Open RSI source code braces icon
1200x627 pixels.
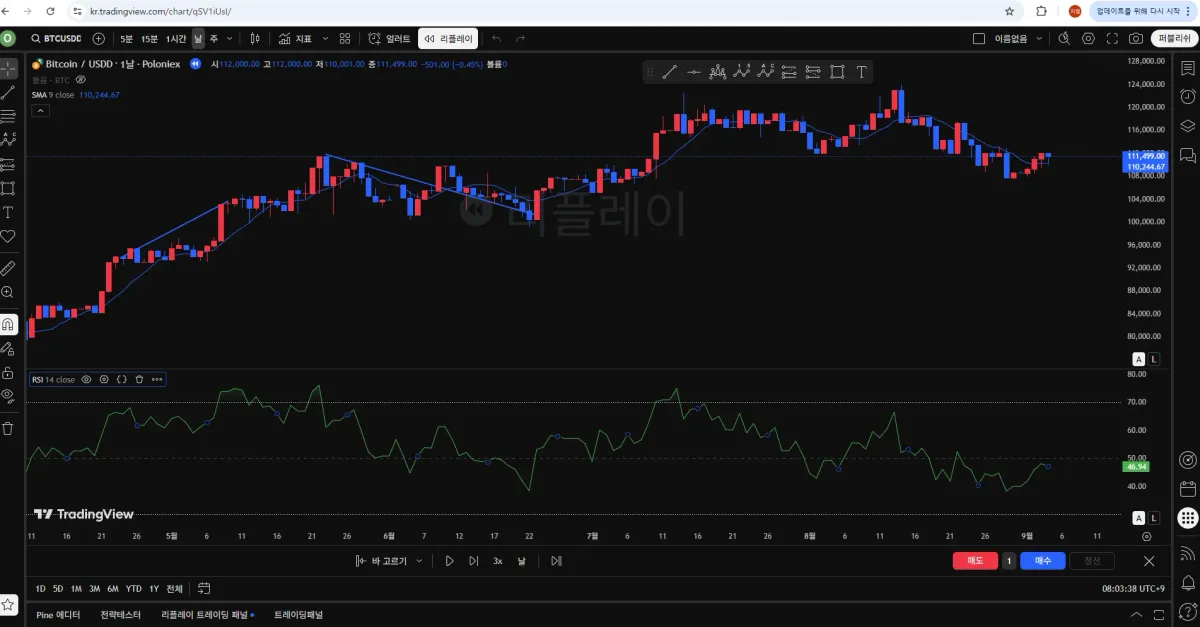(x=121, y=380)
